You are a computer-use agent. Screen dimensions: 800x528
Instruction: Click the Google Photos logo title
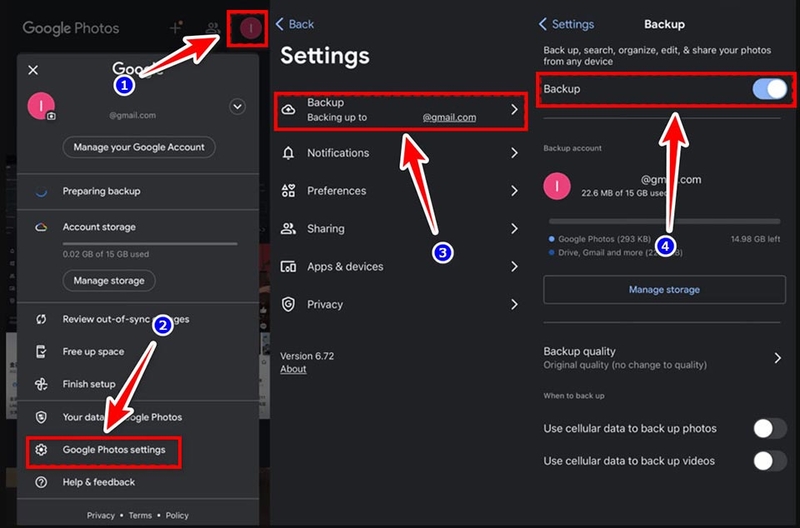[71, 28]
